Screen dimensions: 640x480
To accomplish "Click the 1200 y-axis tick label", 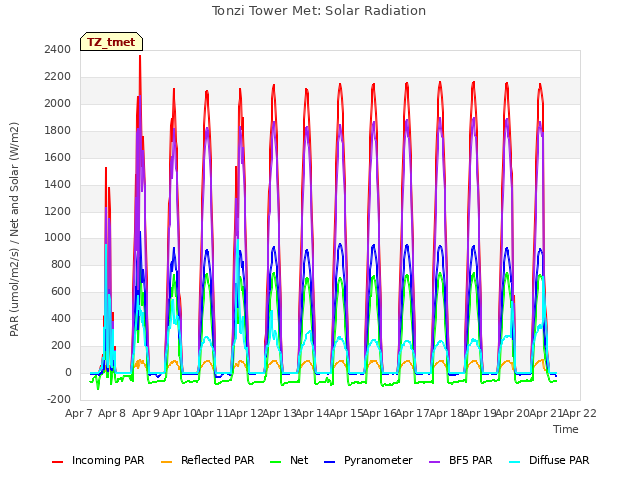I will [58, 211].
